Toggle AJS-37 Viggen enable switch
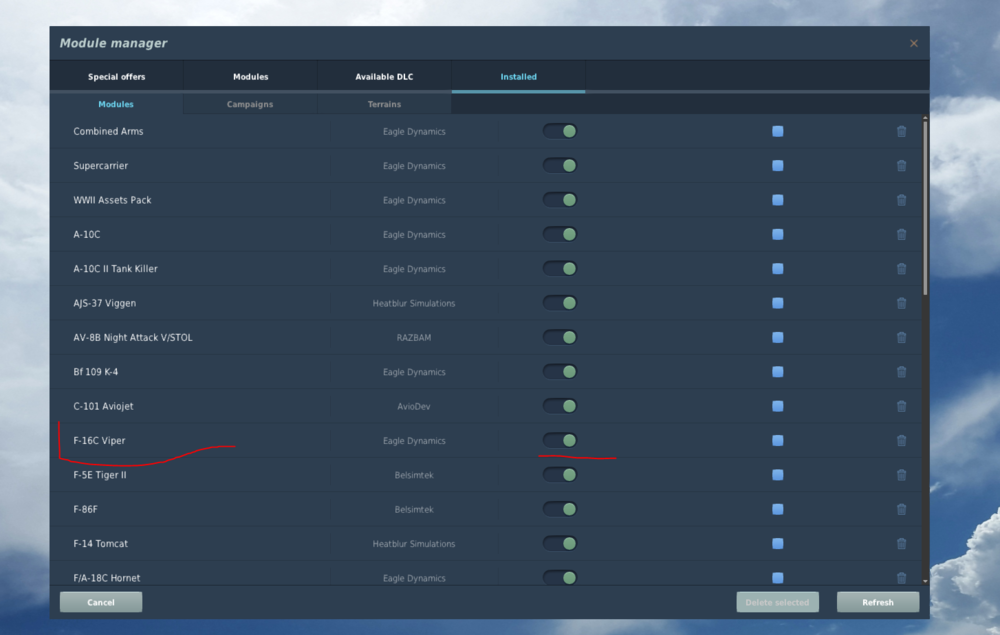The height and width of the screenshot is (635, 1000). [x=560, y=303]
